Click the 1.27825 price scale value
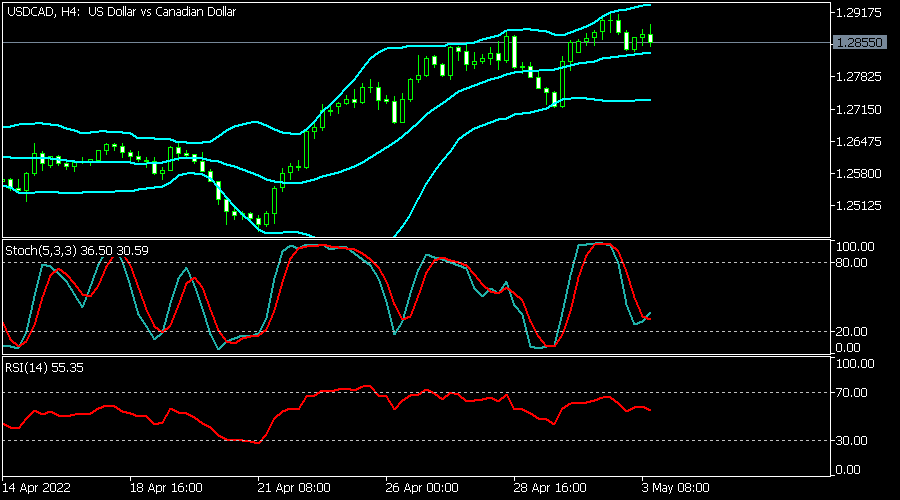The height and width of the screenshot is (500, 900). tap(859, 76)
